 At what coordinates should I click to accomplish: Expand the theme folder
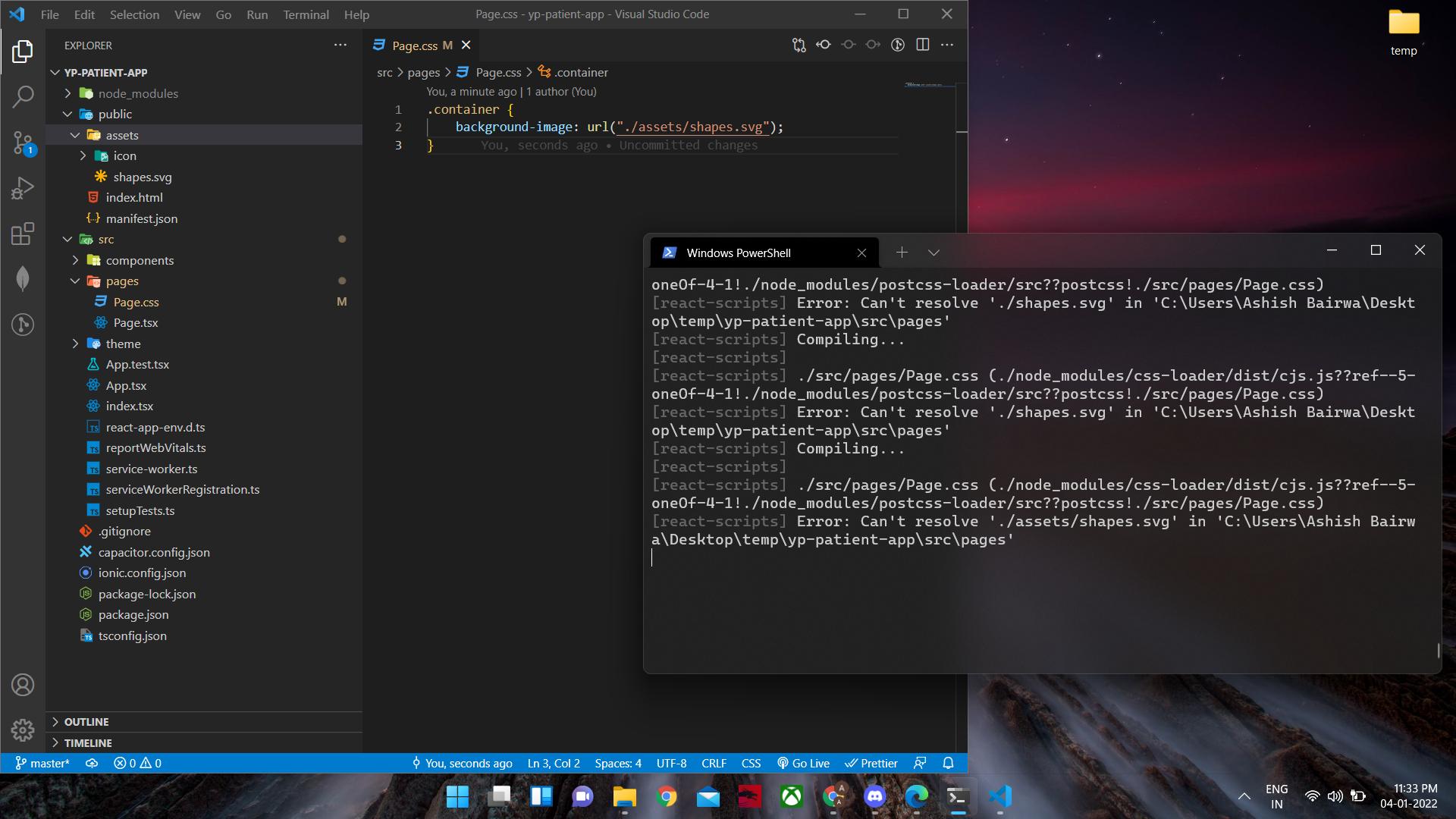click(203, 344)
